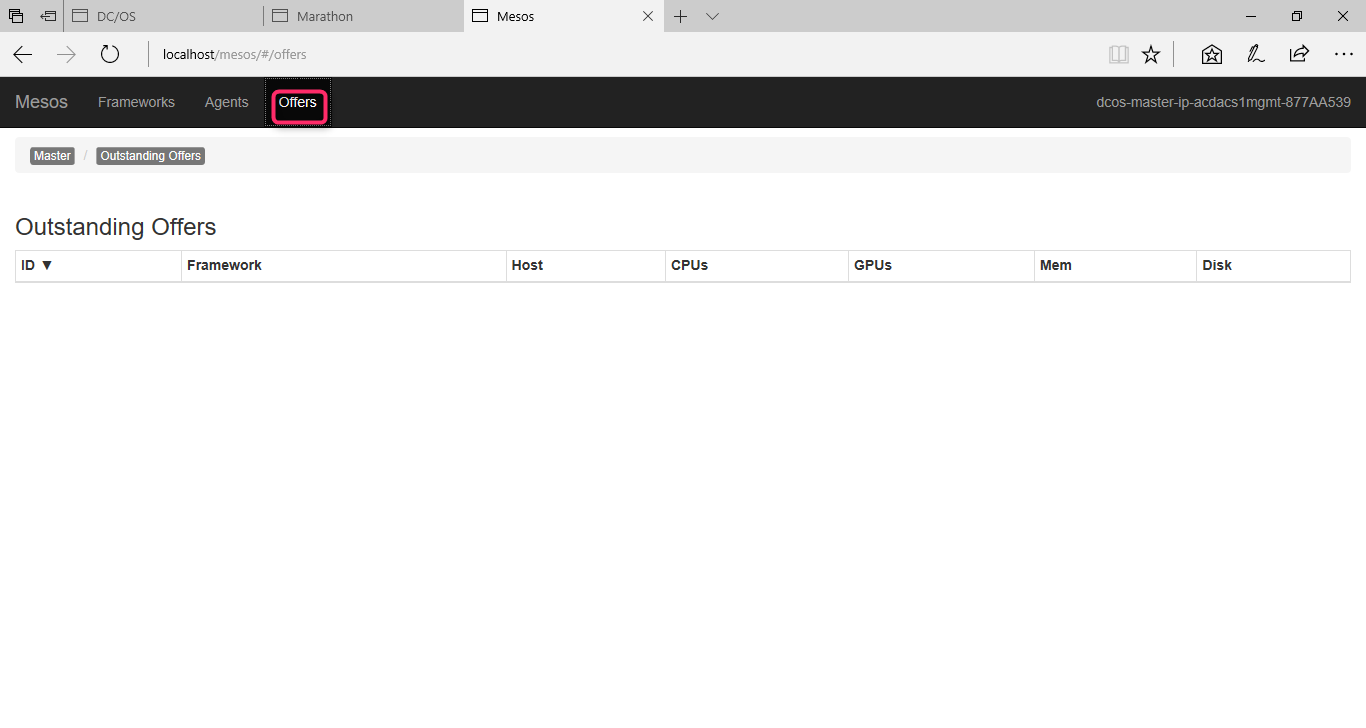
Task: Open web notes pen icon
Action: (x=1256, y=55)
